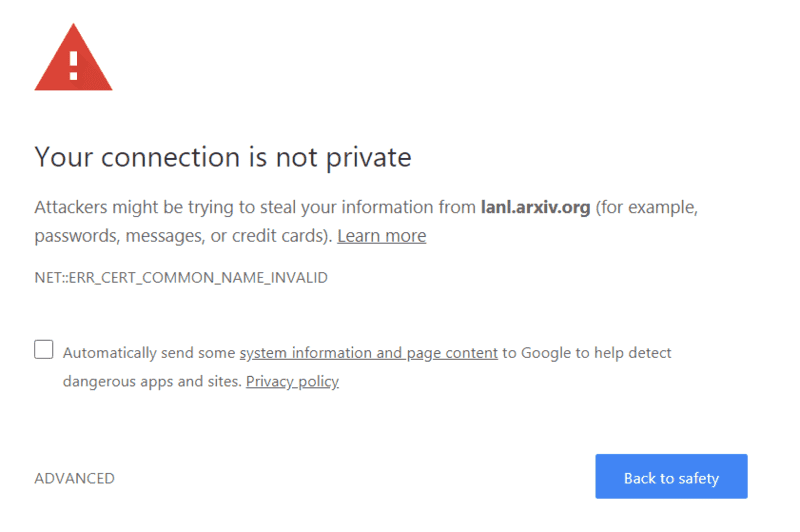Click the Automatically send some label text
800x532 pixels.
149,353
